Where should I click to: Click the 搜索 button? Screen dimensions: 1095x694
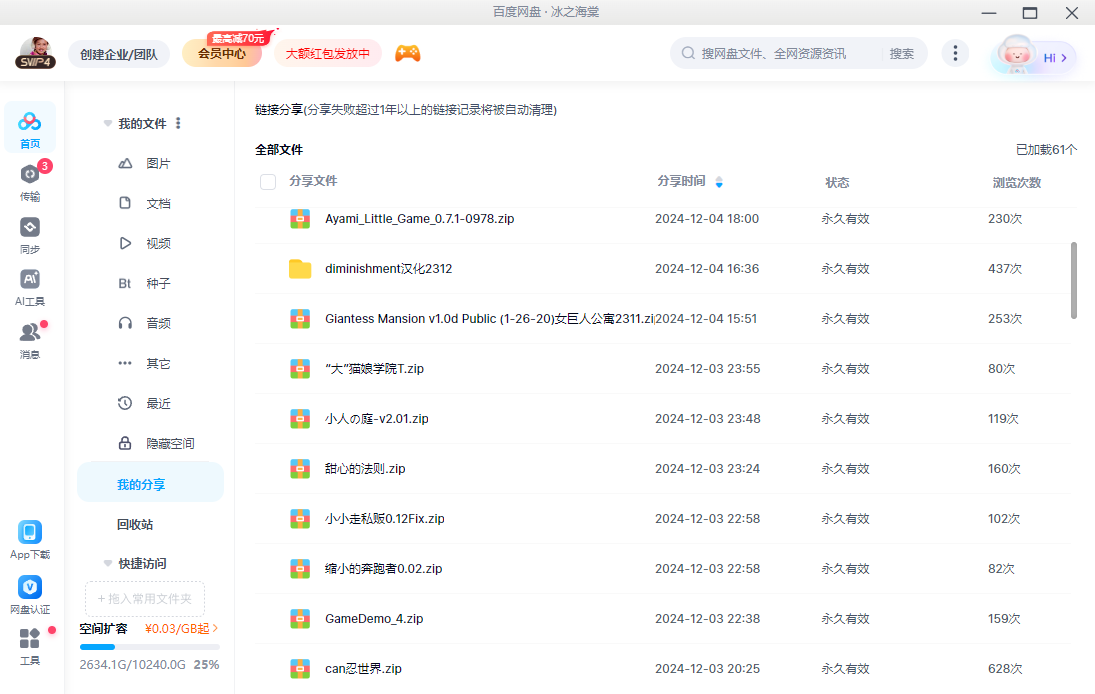[x=902, y=53]
